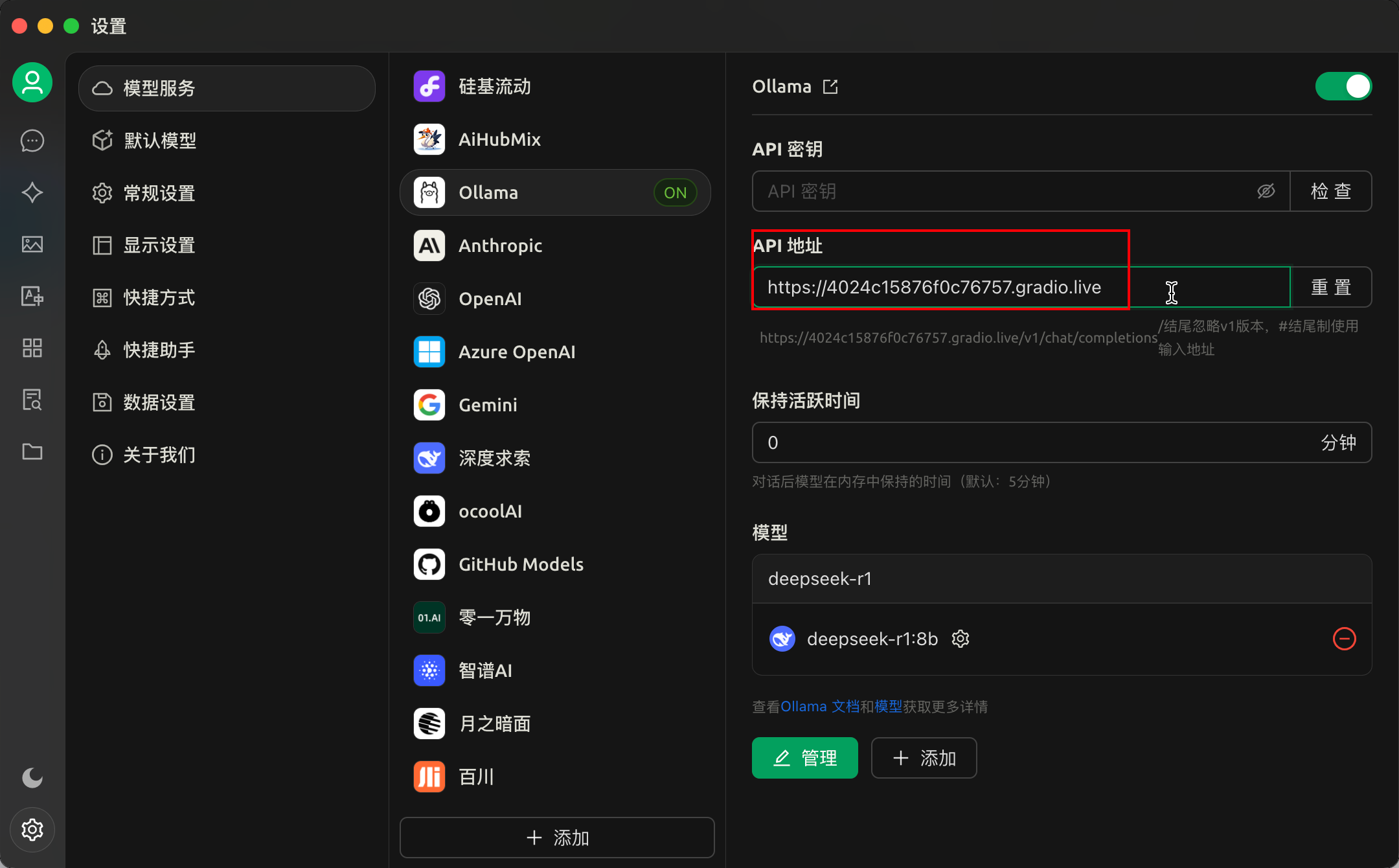Image resolution: width=1399 pixels, height=868 pixels.
Task: Toggle the Ollama provider enable switch
Action: click(1343, 86)
